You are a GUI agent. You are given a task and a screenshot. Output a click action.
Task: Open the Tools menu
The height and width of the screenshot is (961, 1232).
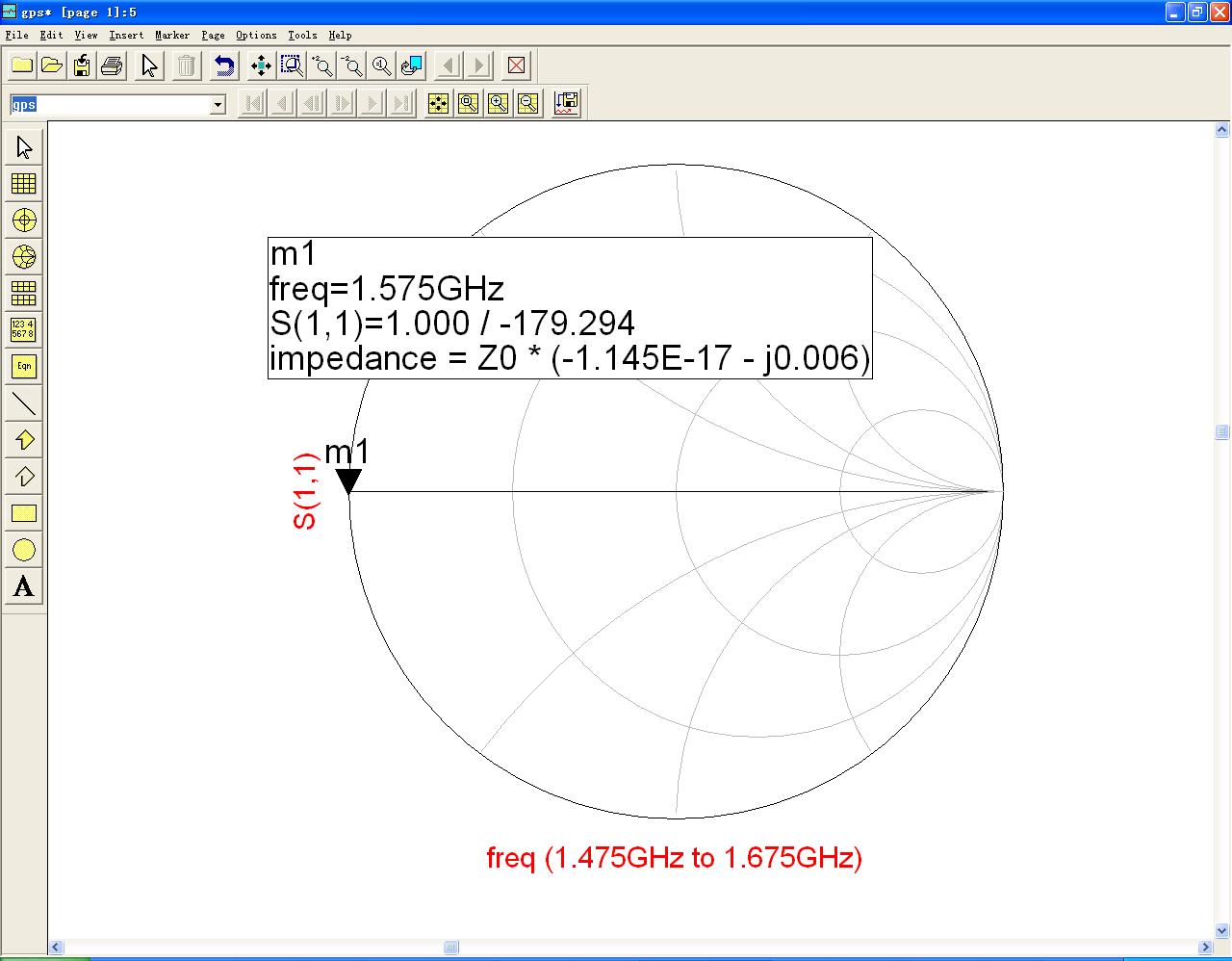(302, 35)
